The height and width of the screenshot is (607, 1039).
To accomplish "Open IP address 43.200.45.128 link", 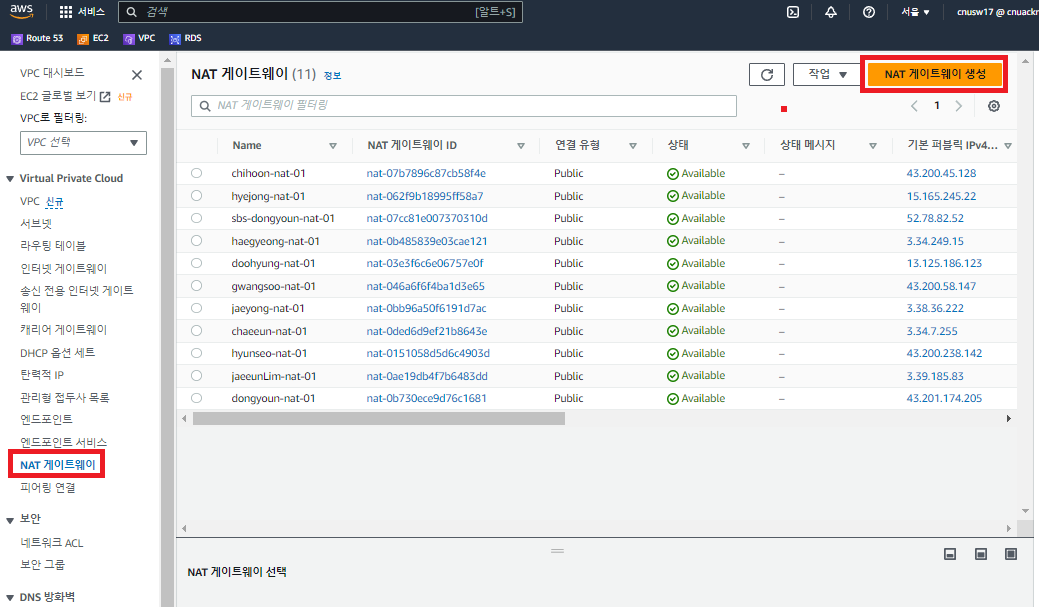I will [x=941, y=173].
